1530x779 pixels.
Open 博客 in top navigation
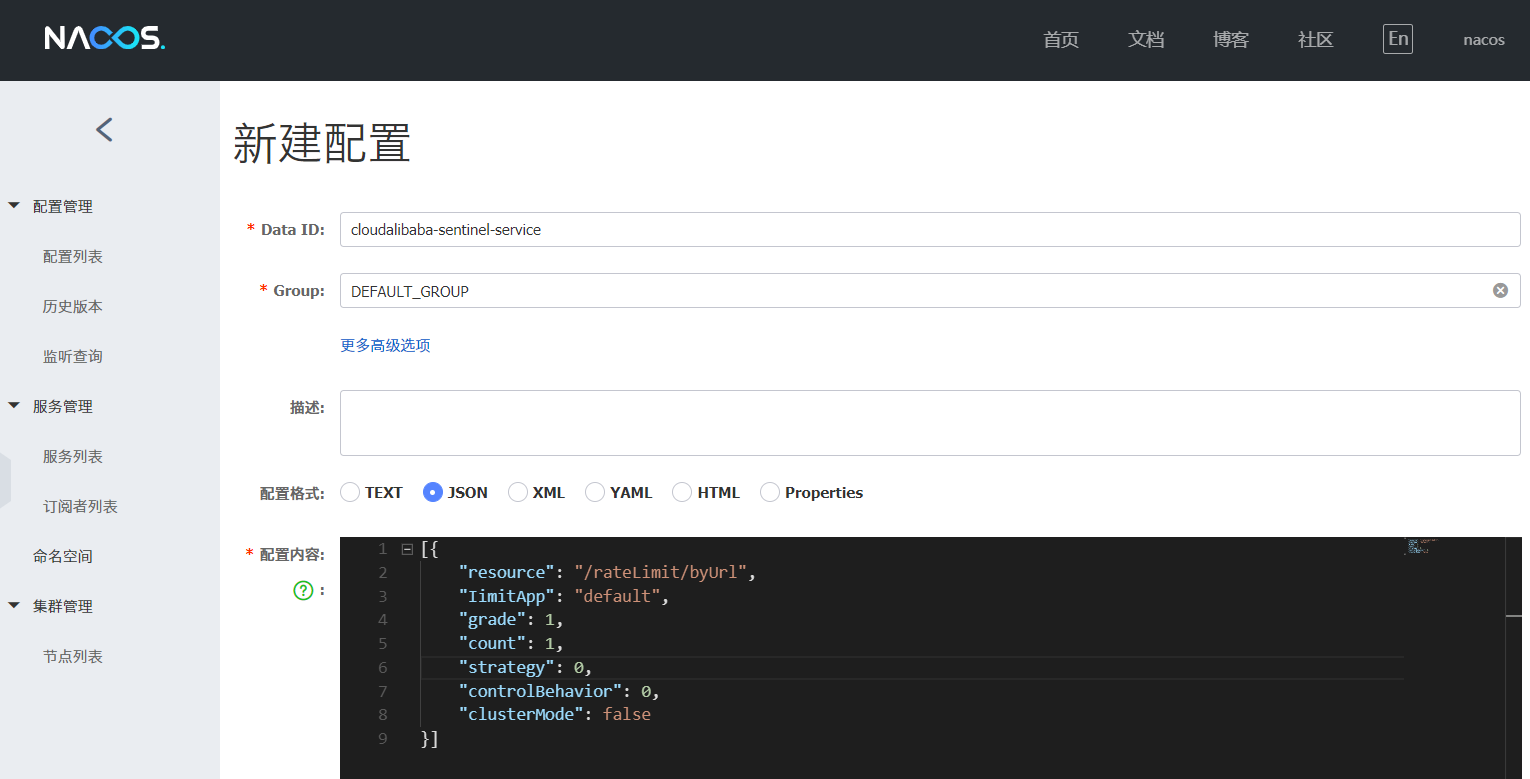click(1231, 40)
